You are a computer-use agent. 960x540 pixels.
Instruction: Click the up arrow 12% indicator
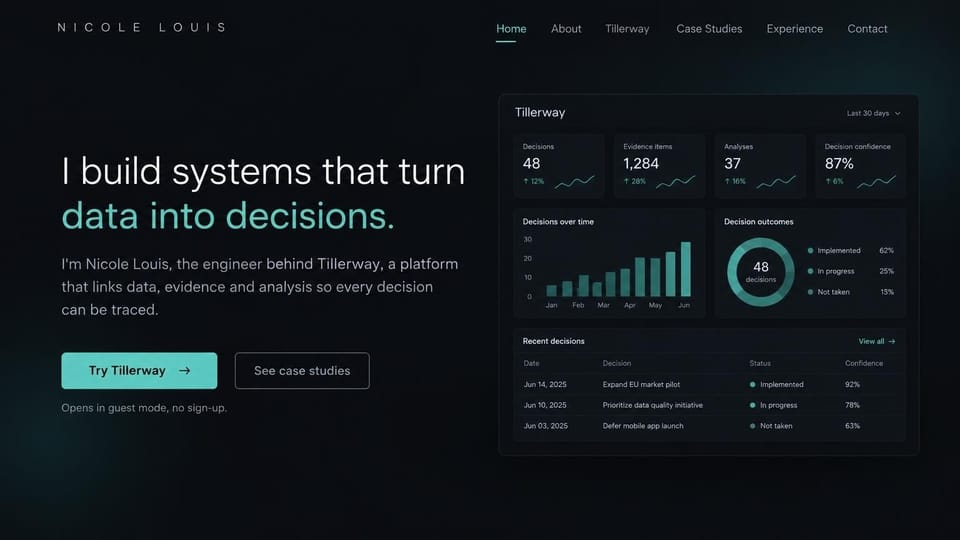coord(533,181)
